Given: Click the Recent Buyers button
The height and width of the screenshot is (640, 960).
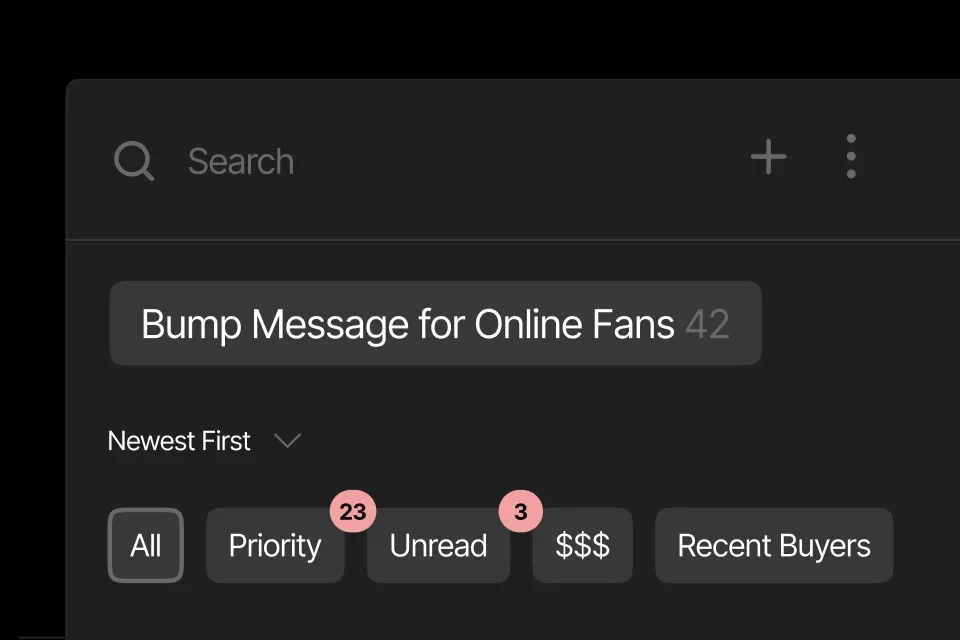Looking at the screenshot, I should click(x=774, y=545).
